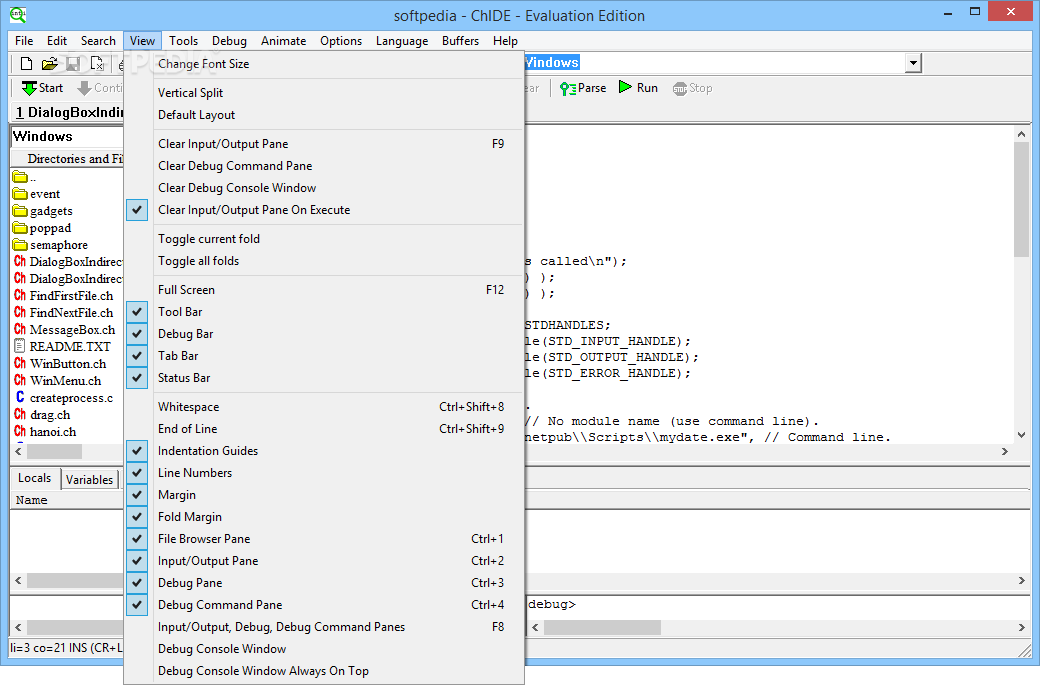This screenshot has height=685, width=1040.
Task: Click the Start debug button
Action: 42,88
